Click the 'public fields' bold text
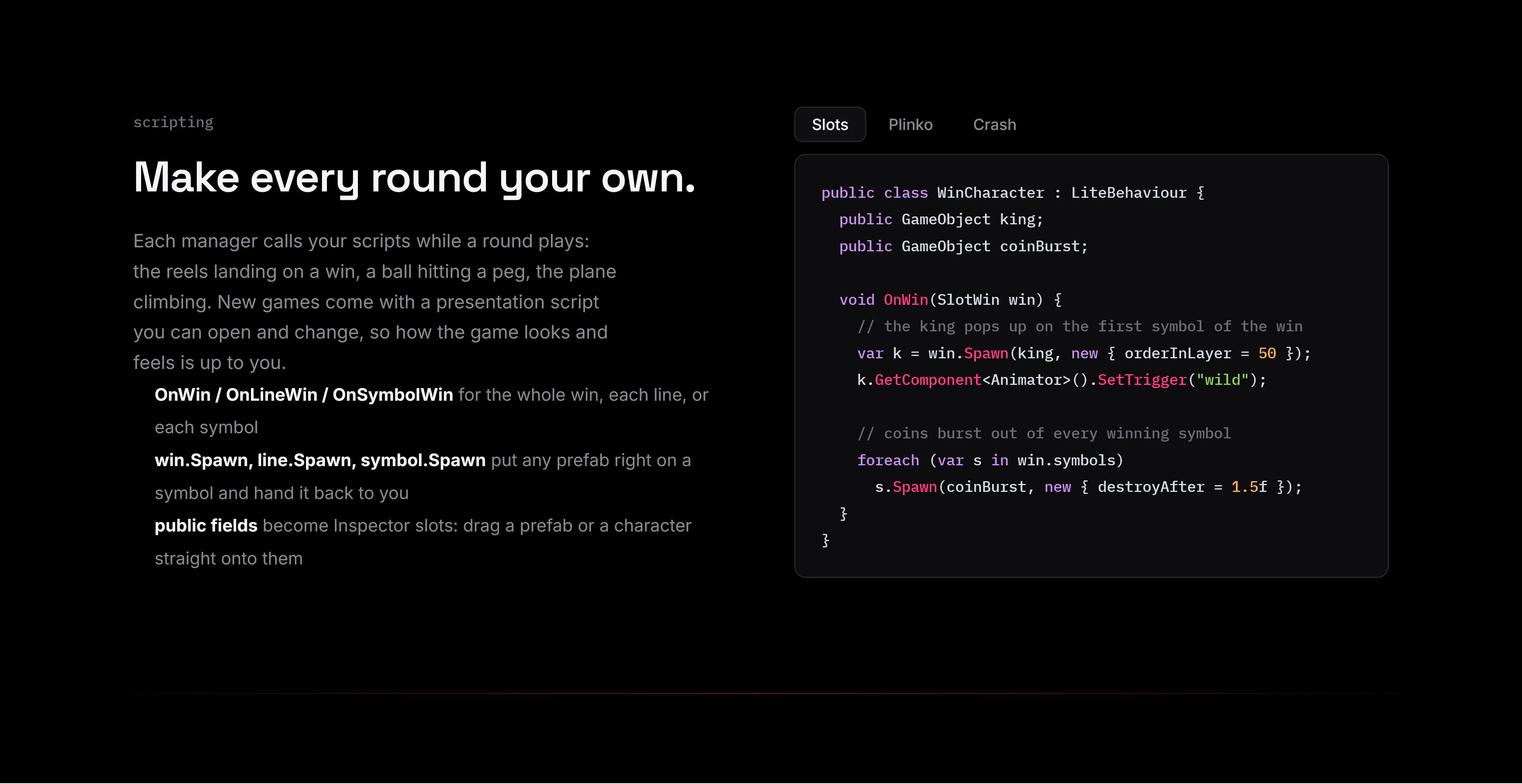Image resolution: width=1522 pixels, height=784 pixels. point(206,526)
